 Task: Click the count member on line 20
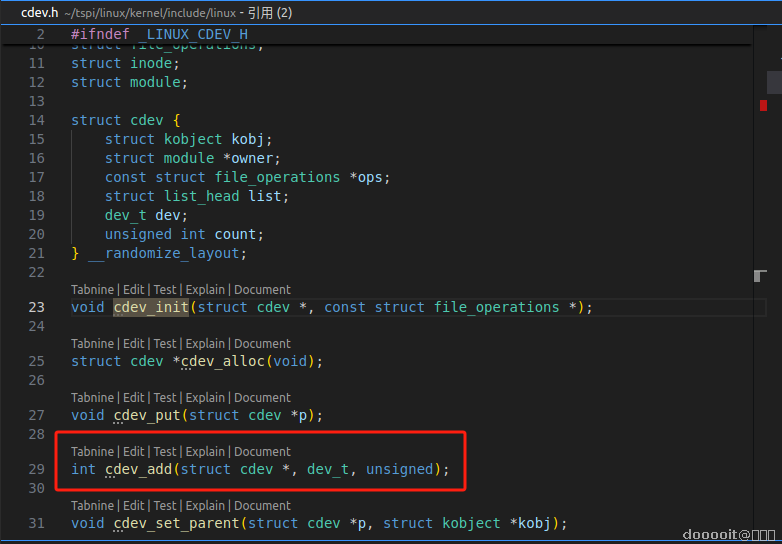coord(235,234)
